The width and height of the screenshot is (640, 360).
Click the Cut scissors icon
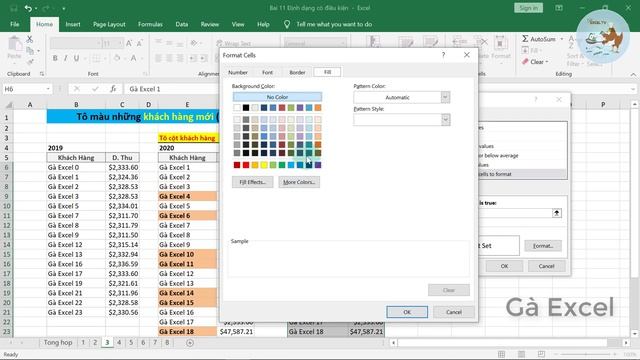pos(29,39)
